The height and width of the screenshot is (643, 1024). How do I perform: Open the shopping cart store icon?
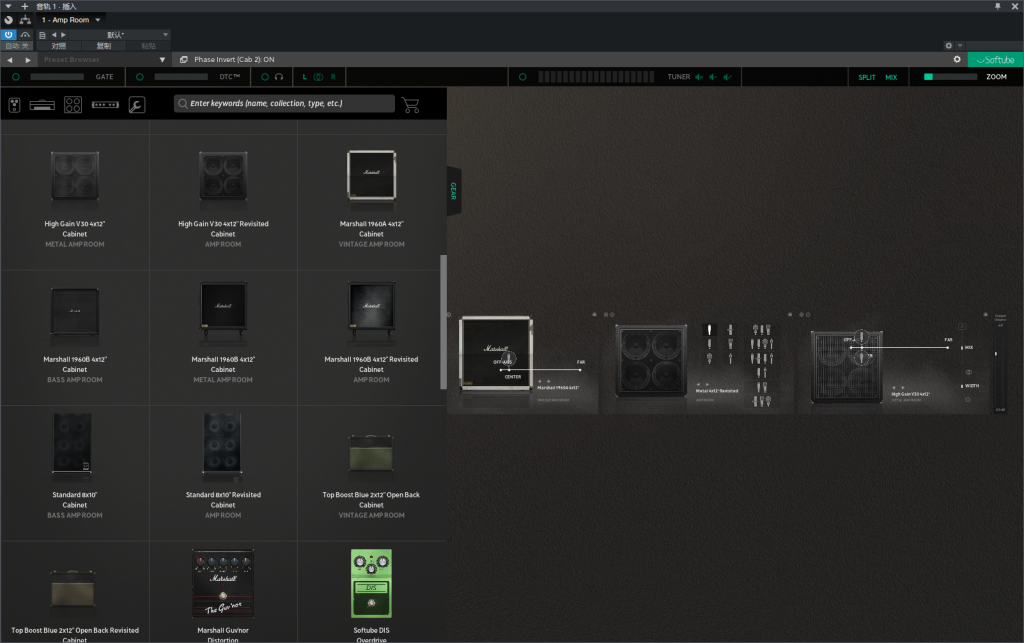point(411,104)
